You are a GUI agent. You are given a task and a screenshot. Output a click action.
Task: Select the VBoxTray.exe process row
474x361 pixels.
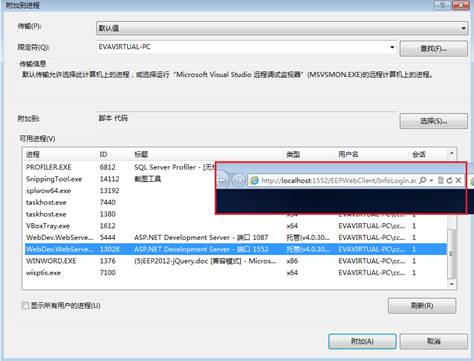click(x=236, y=226)
